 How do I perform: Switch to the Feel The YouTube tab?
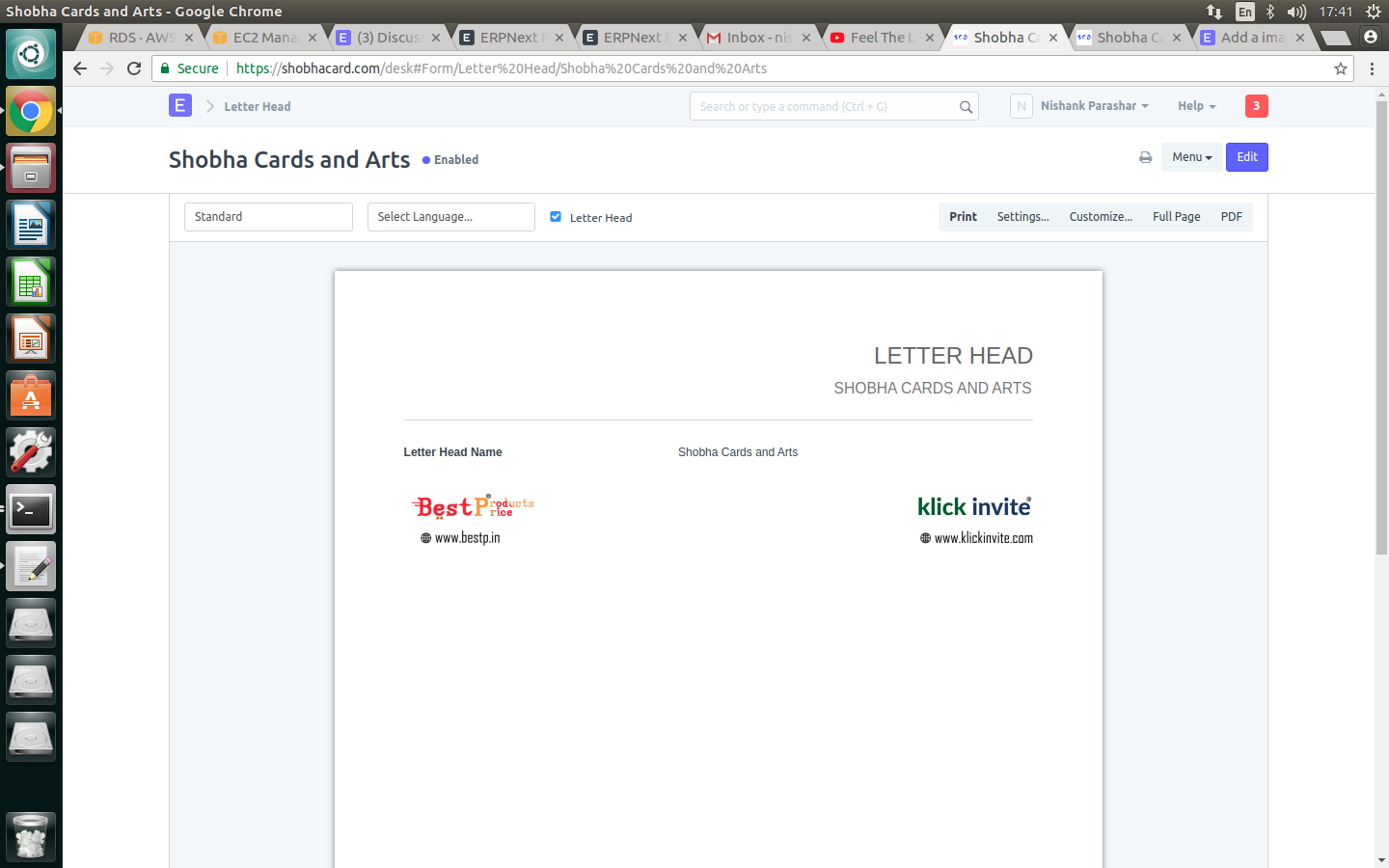883,38
